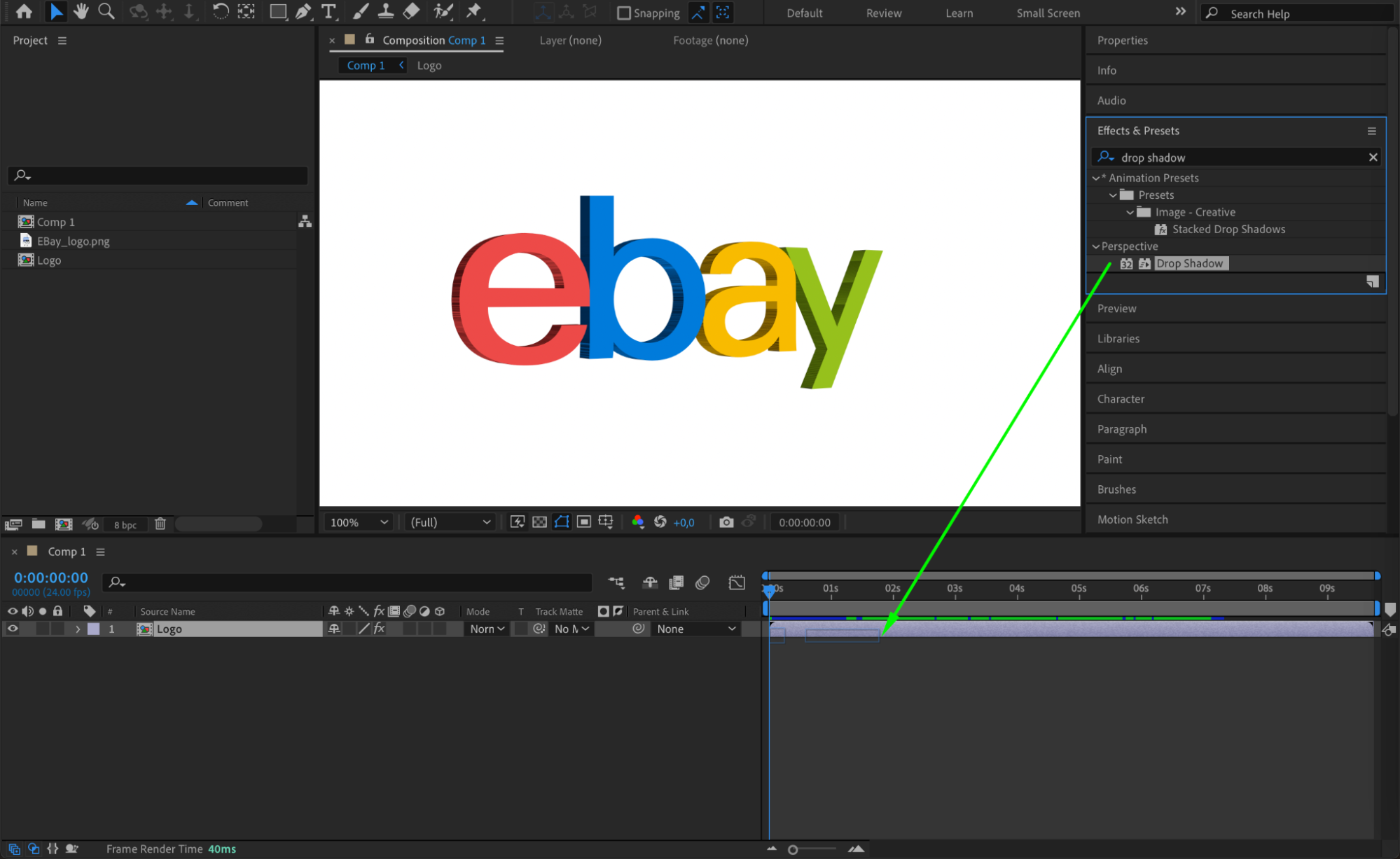1400x859 pixels.
Task: Collapse the Perspective effects category
Action: tap(1096, 246)
